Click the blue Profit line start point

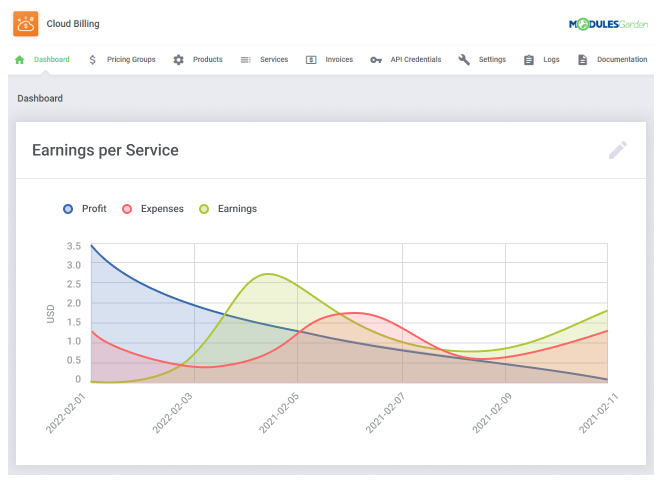[92, 245]
